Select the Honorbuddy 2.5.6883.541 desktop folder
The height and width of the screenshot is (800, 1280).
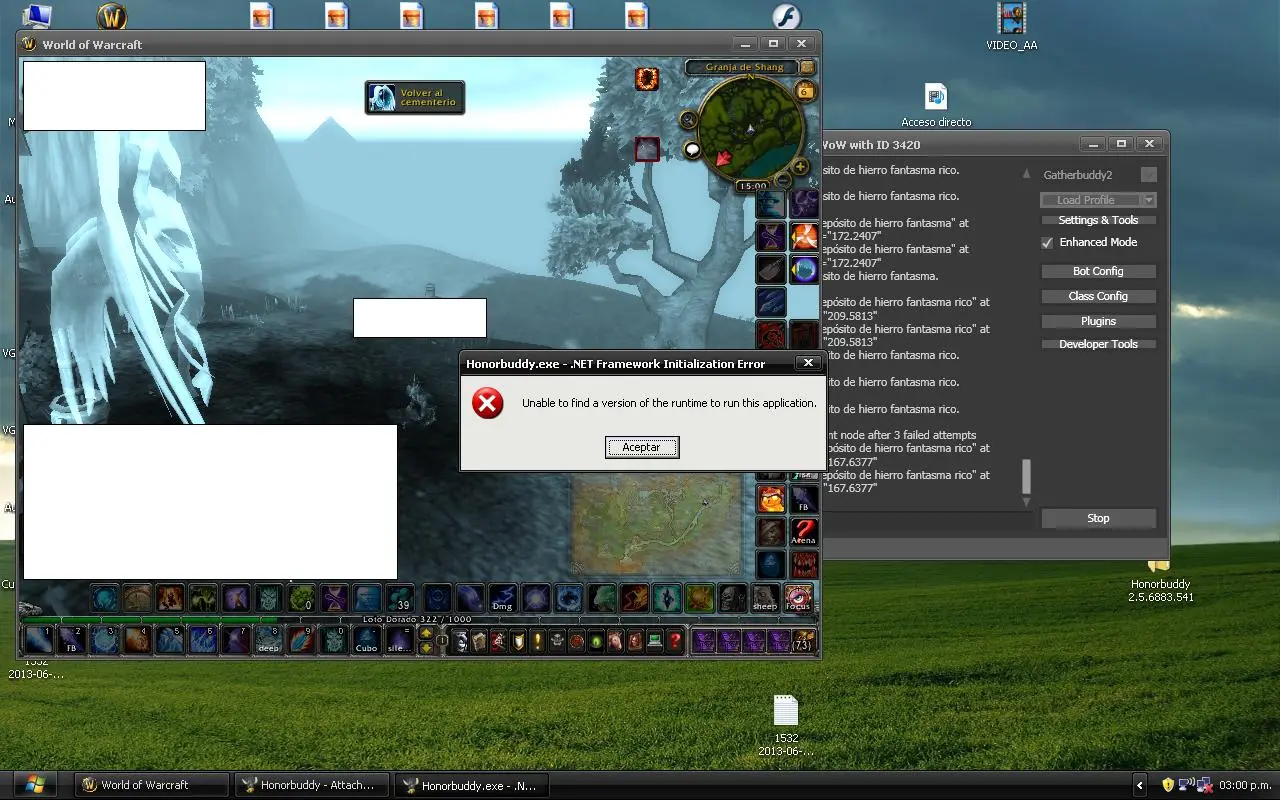point(1160,583)
